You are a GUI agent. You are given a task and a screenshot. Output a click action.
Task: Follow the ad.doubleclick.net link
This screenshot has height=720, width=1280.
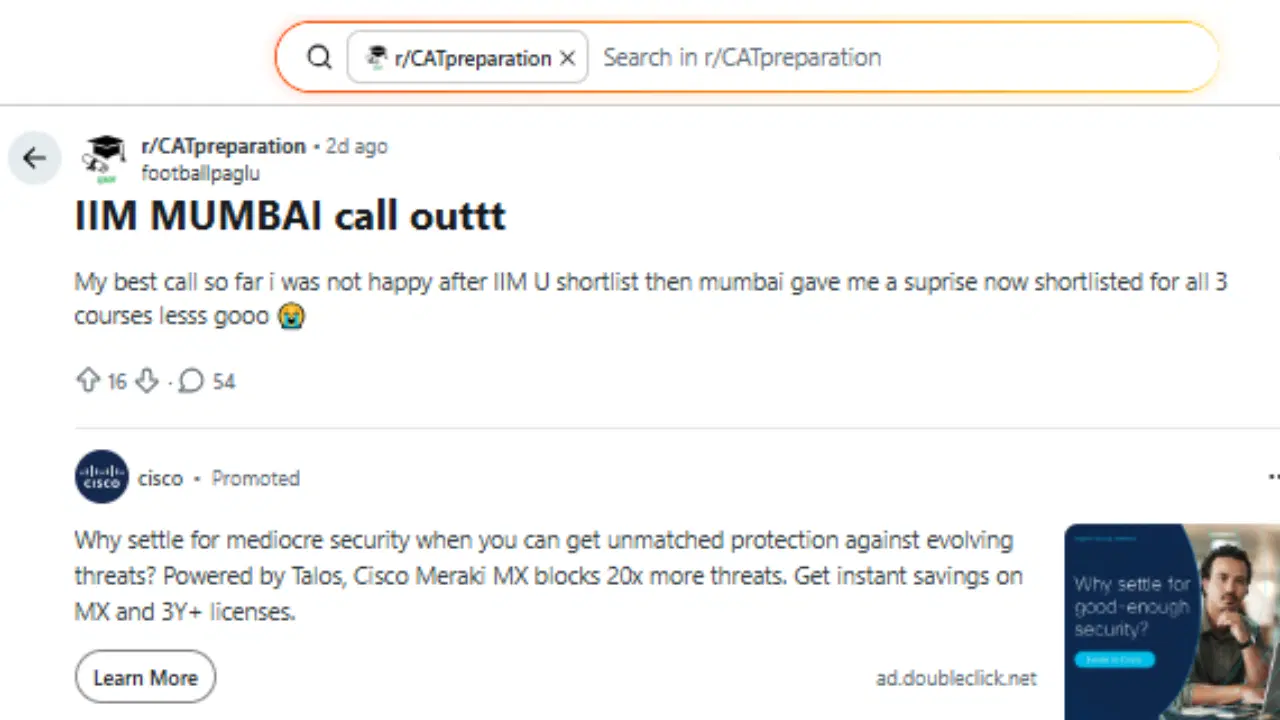[956, 678]
